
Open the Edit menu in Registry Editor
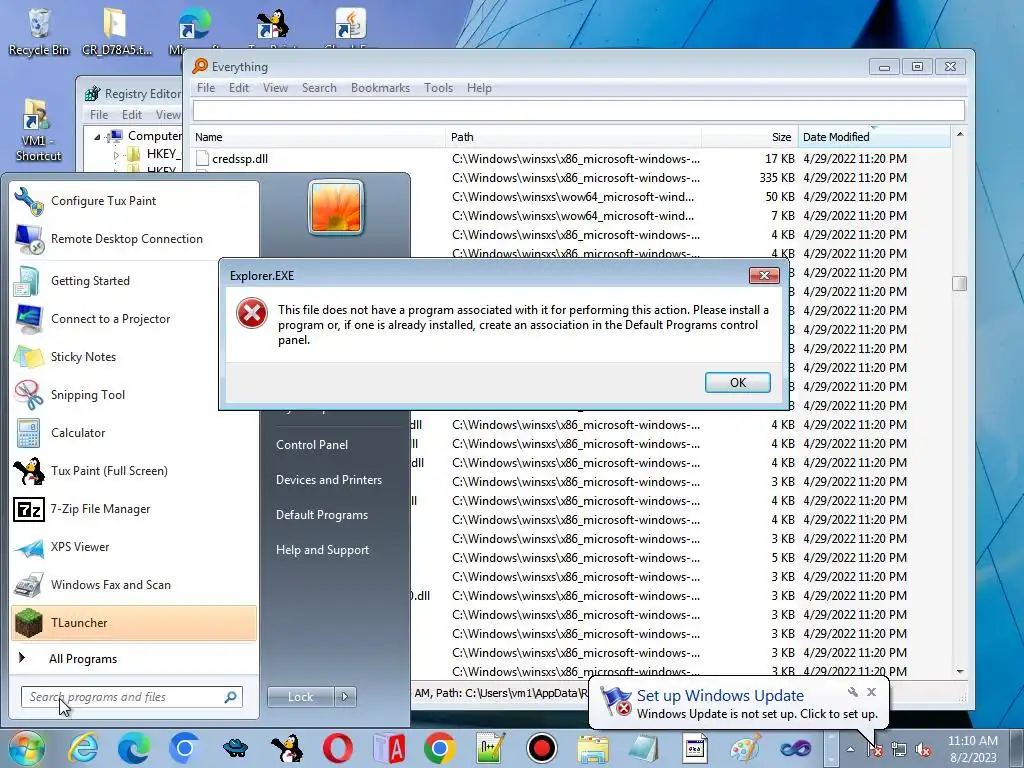[x=131, y=114]
